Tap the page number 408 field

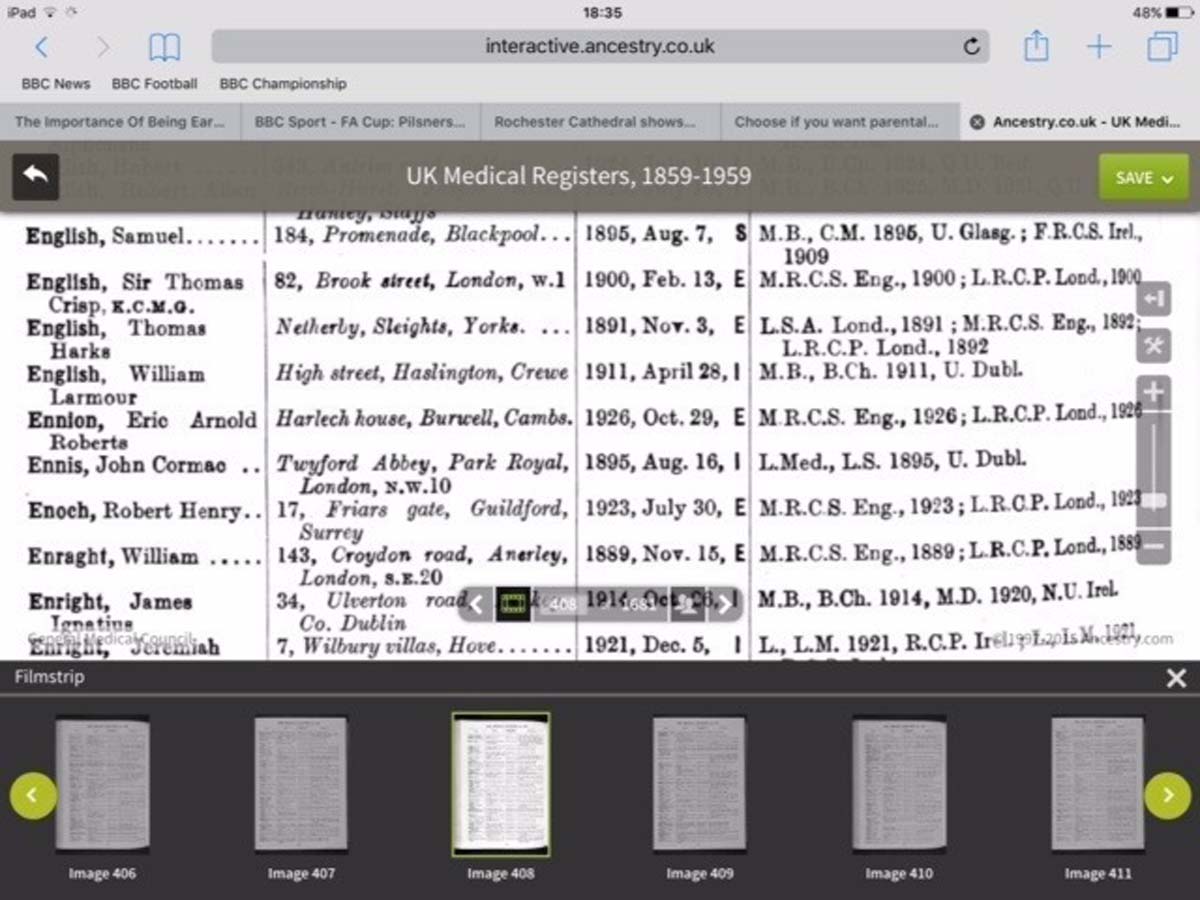563,603
